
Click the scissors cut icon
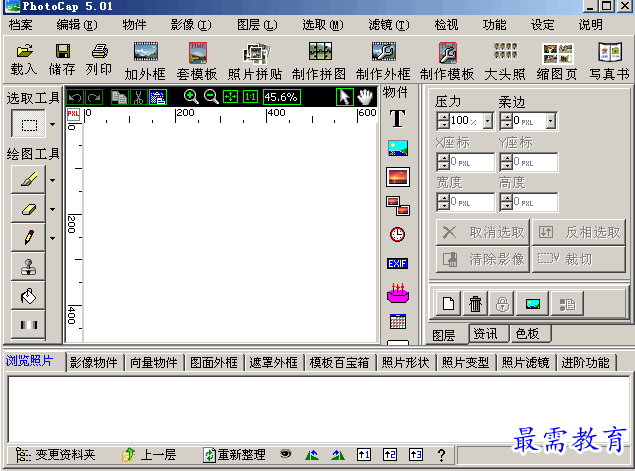(138, 97)
